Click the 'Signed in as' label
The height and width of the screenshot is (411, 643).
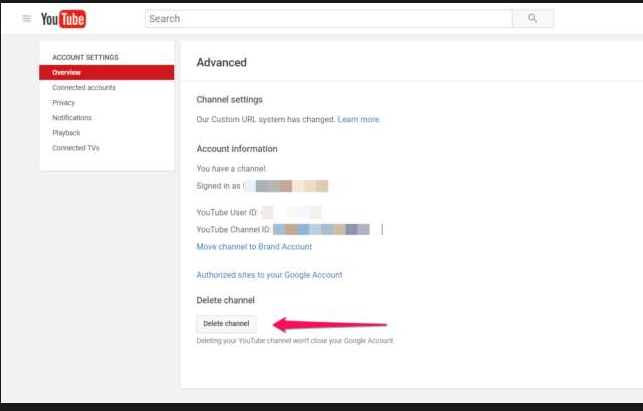coord(218,186)
